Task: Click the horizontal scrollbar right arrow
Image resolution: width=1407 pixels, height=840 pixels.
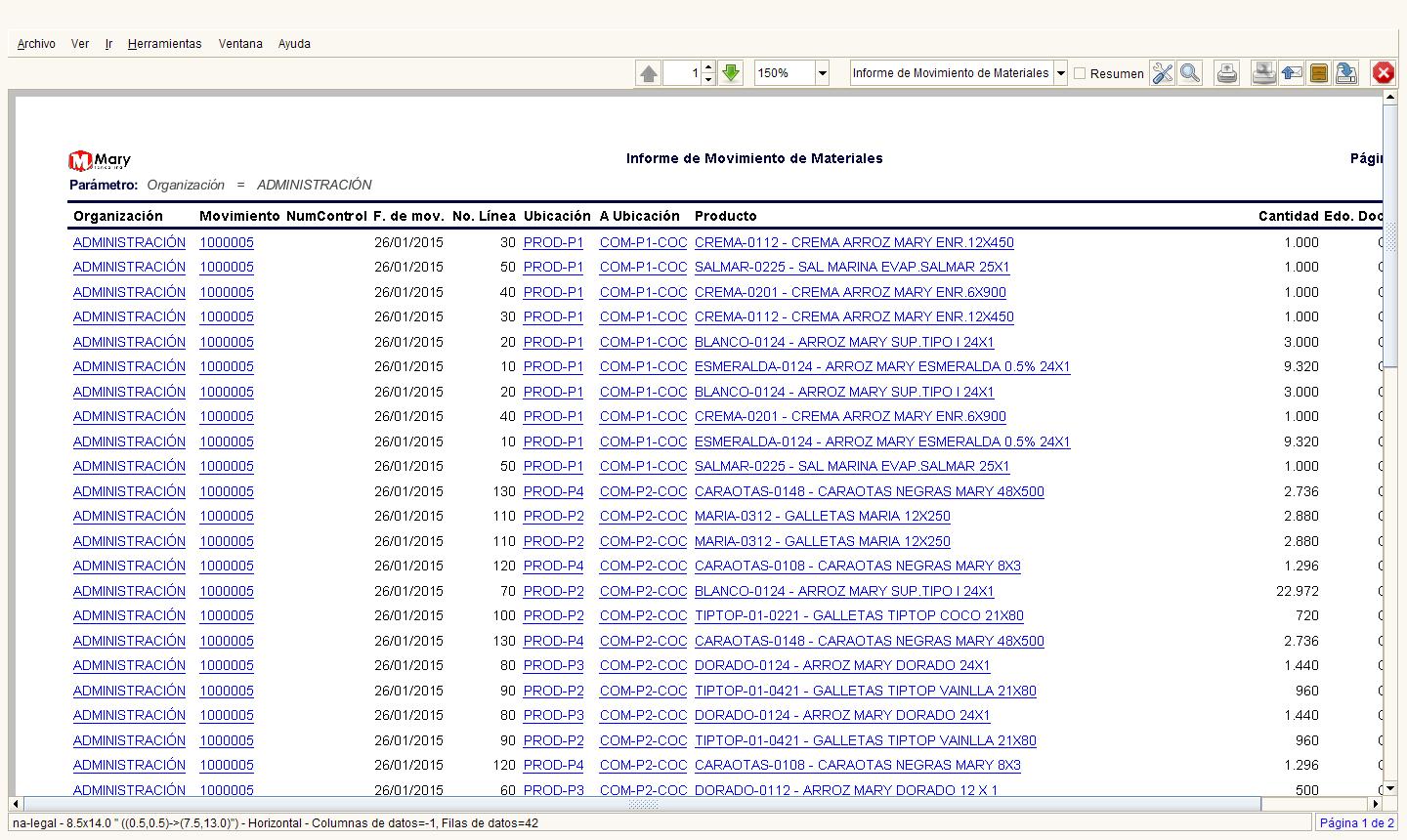Action: [x=1376, y=805]
